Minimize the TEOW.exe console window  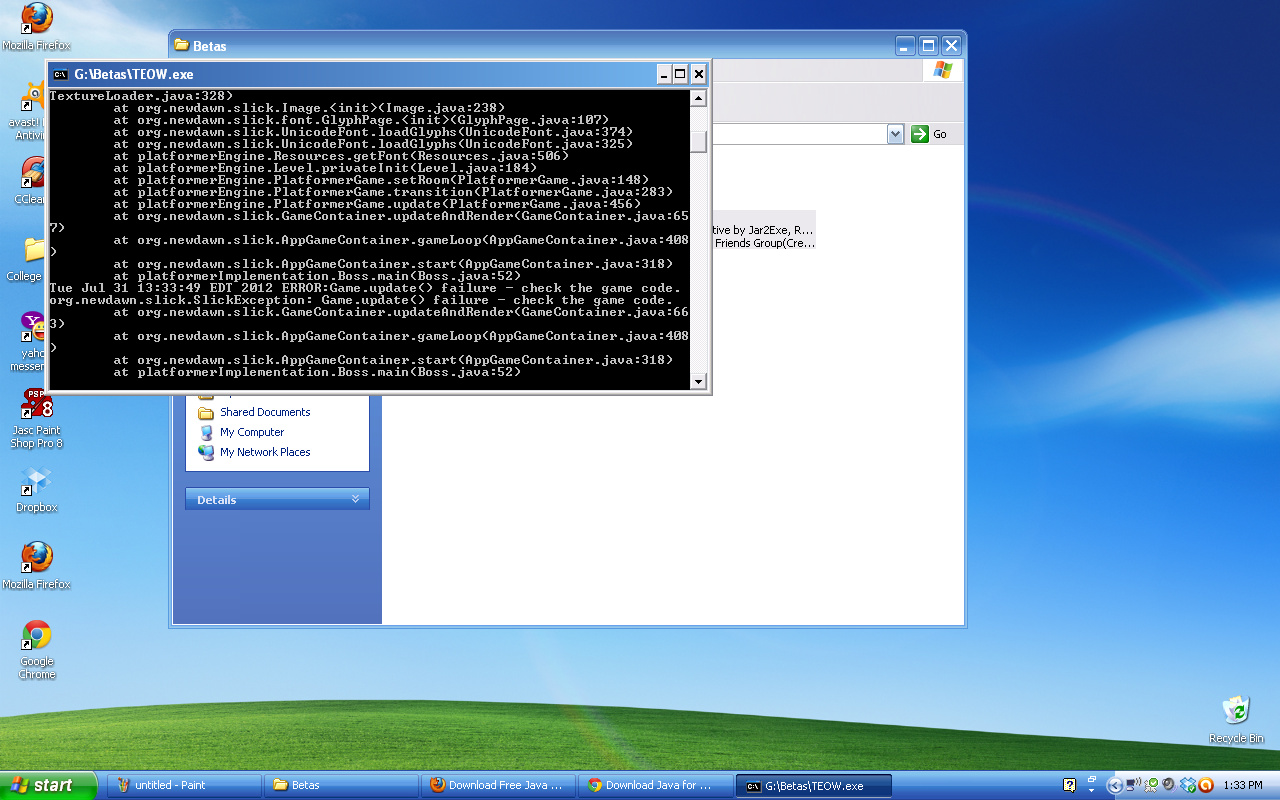coord(663,74)
